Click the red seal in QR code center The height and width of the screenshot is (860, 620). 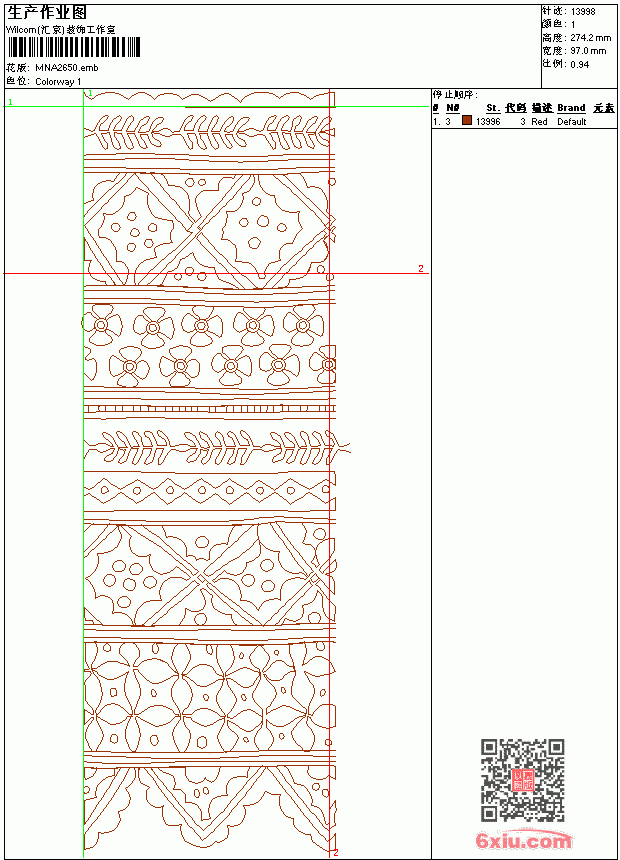523,780
